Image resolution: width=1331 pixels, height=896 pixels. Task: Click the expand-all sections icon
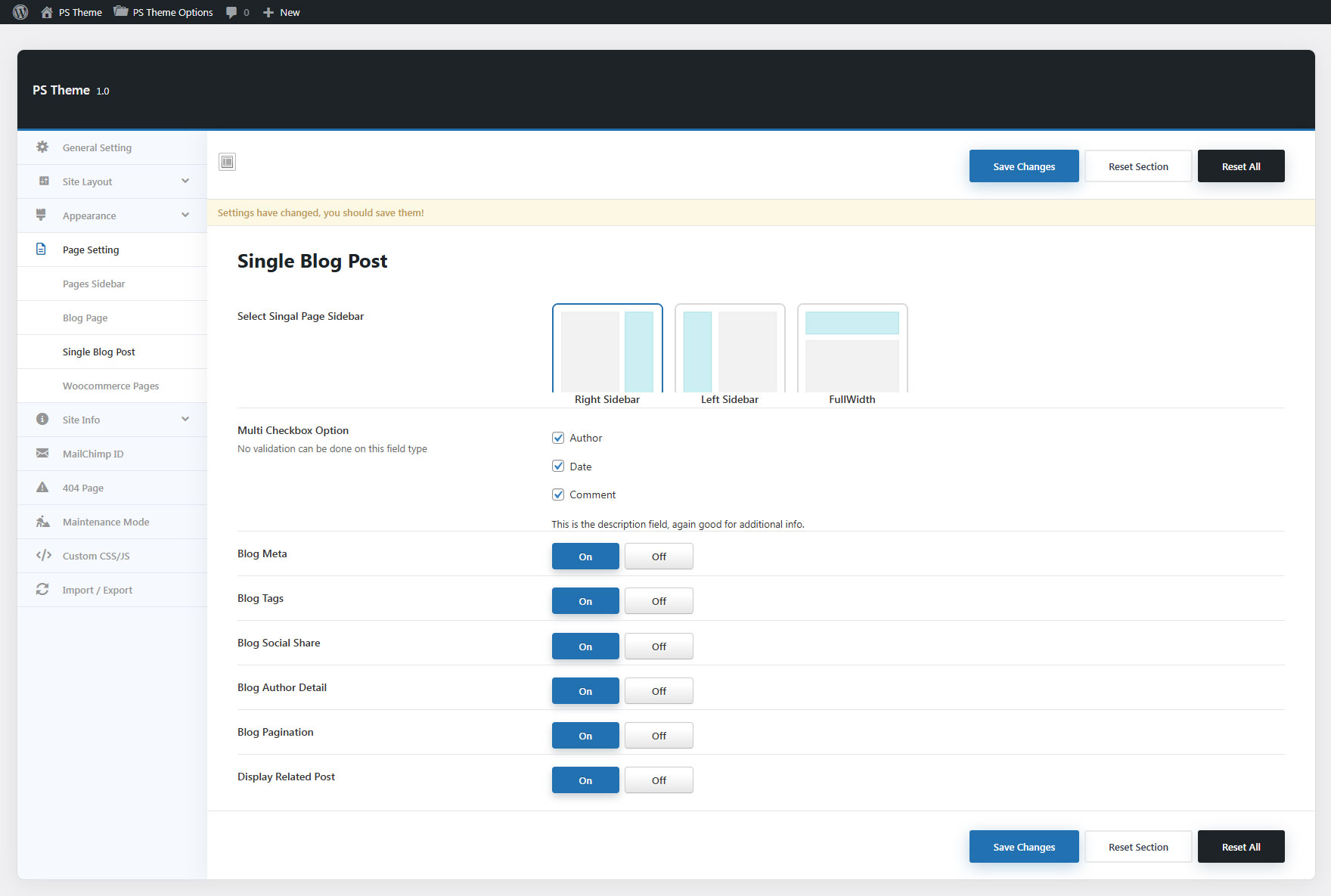pos(227,162)
